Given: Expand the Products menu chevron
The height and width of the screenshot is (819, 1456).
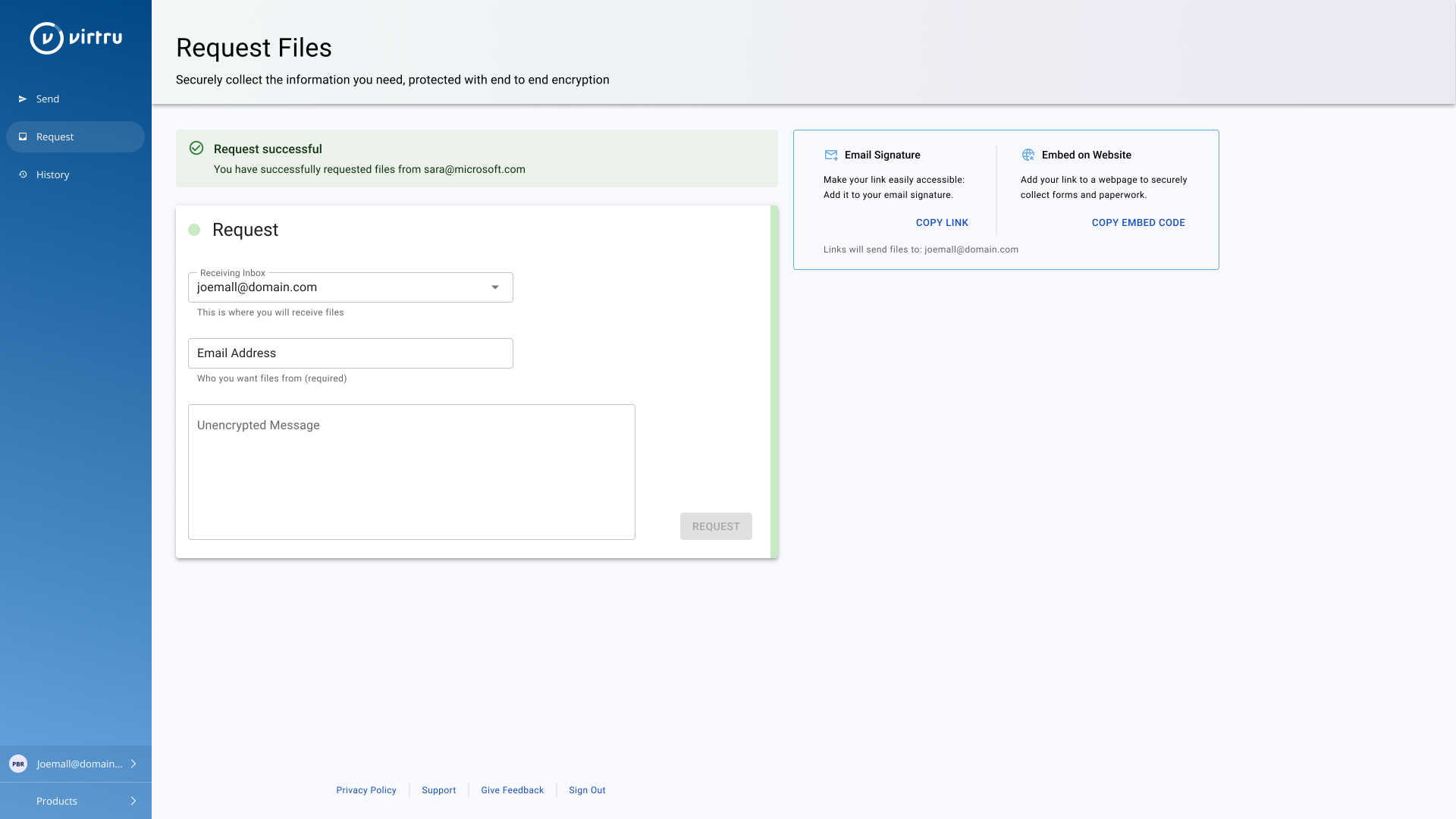Looking at the screenshot, I should point(133,801).
